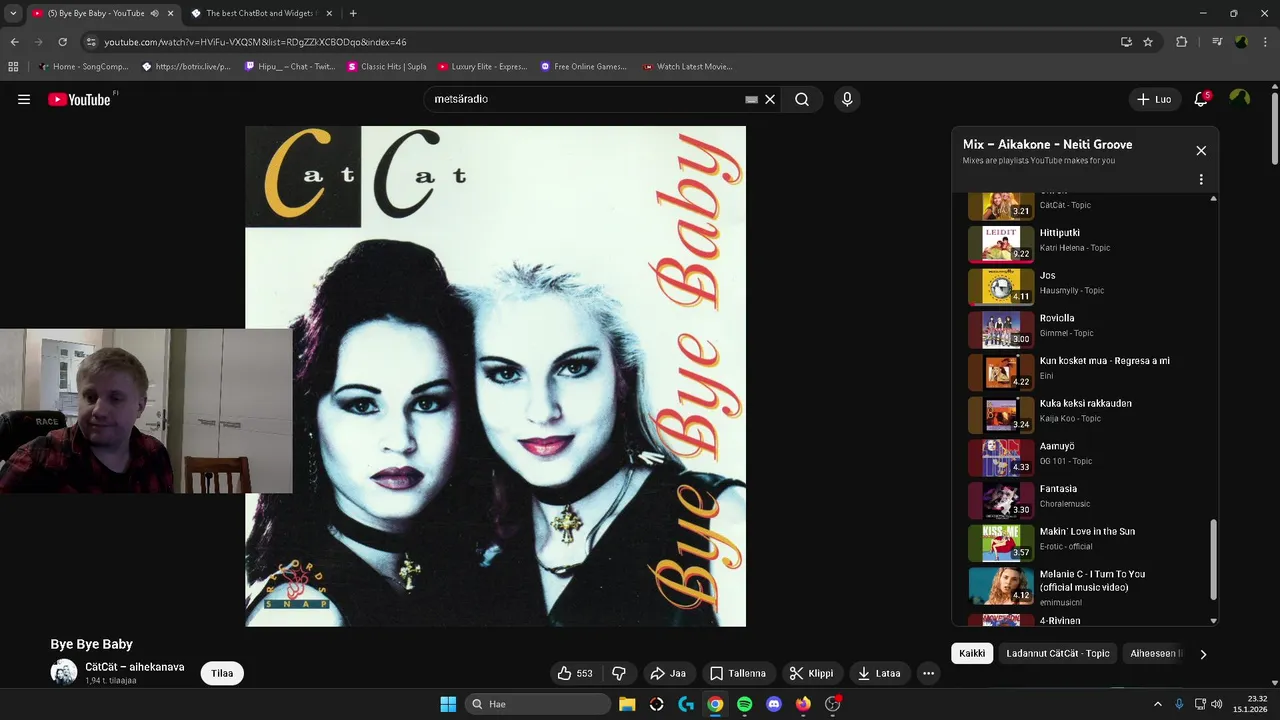Go back to the previous page
The width and height of the screenshot is (1280, 720).
tap(14, 42)
